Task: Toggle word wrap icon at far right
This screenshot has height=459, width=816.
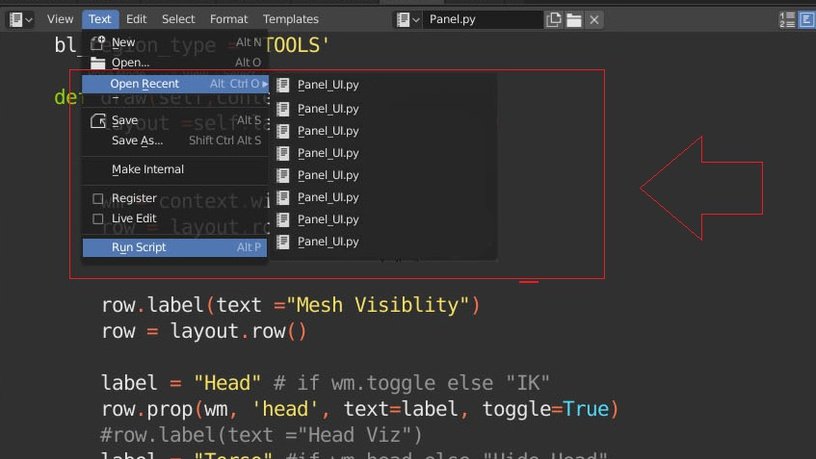Action: click(x=807, y=20)
